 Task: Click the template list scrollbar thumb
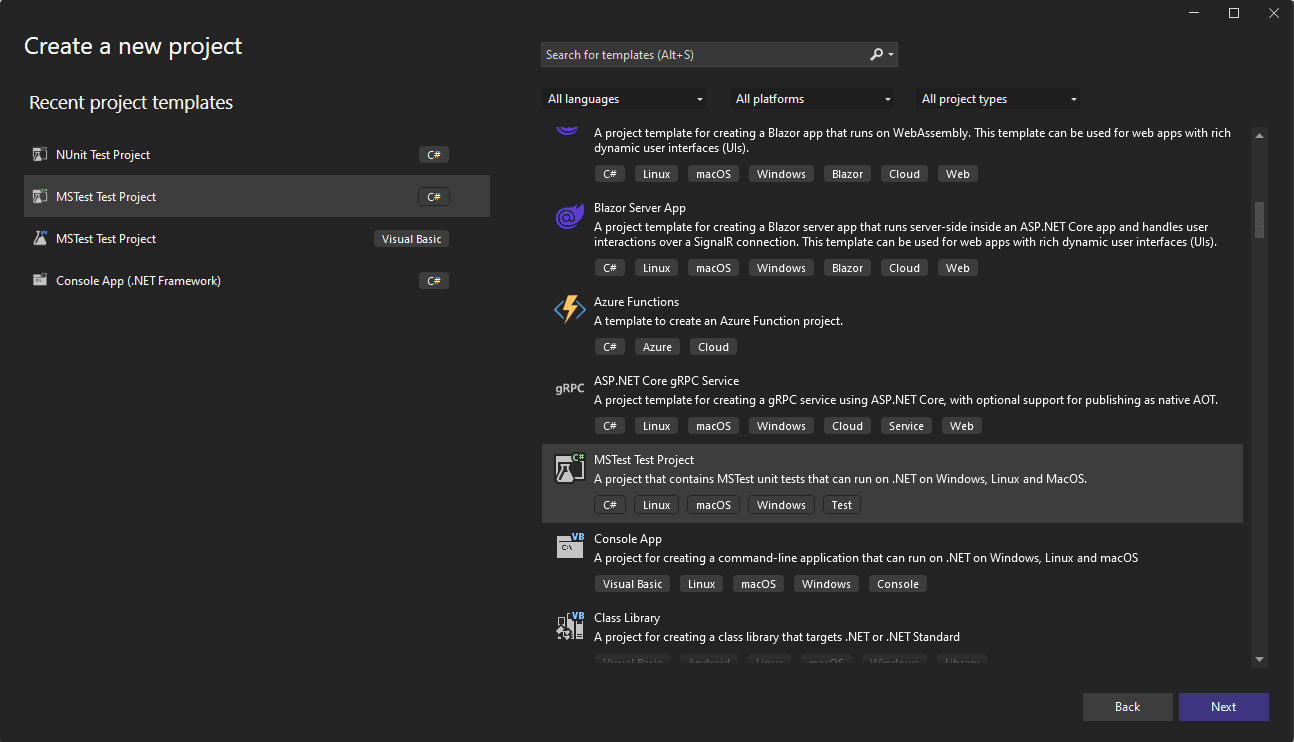(1259, 220)
